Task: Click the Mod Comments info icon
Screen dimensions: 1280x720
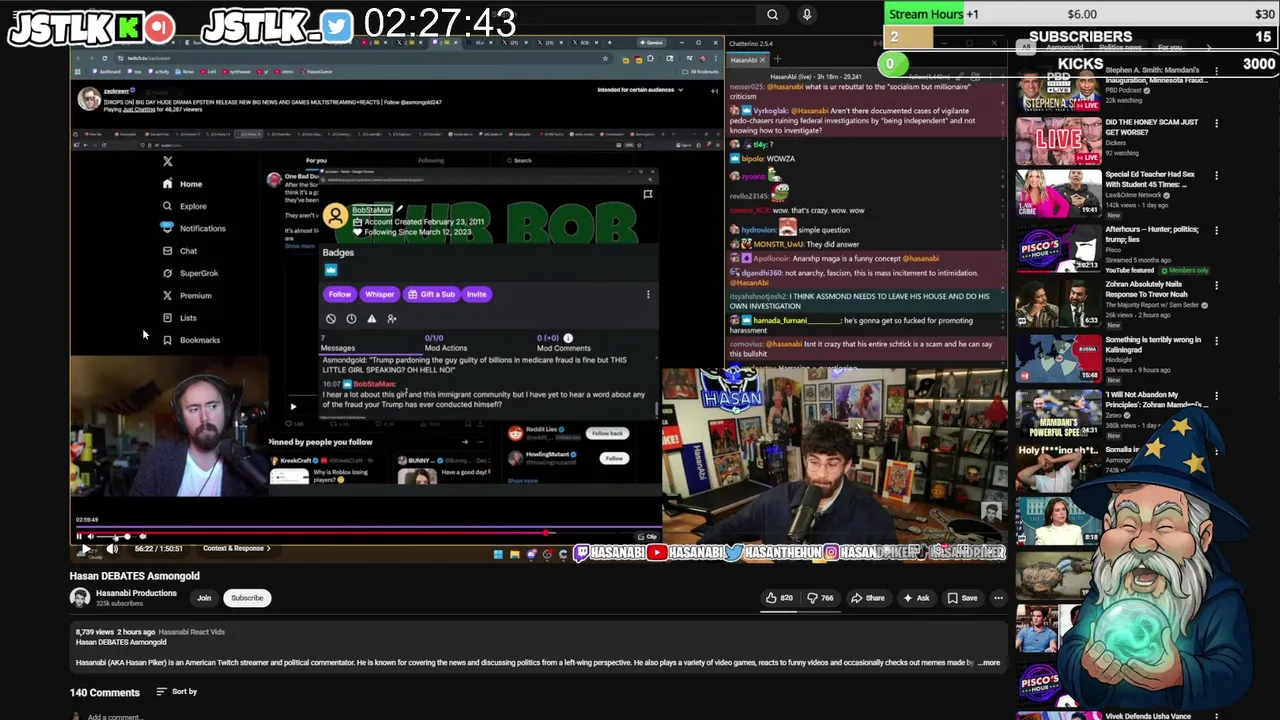Action: click(x=568, y=338)
